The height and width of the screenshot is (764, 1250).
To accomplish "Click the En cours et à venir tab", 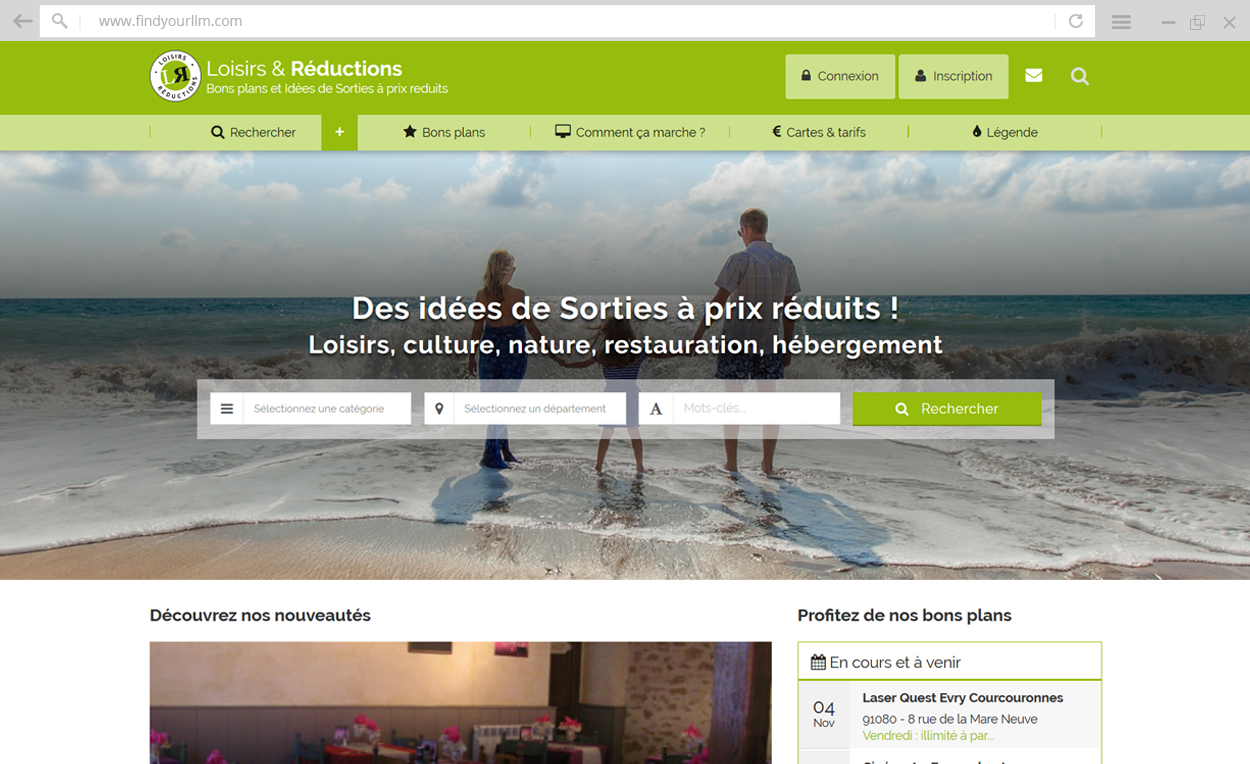I will pos(950,662).
